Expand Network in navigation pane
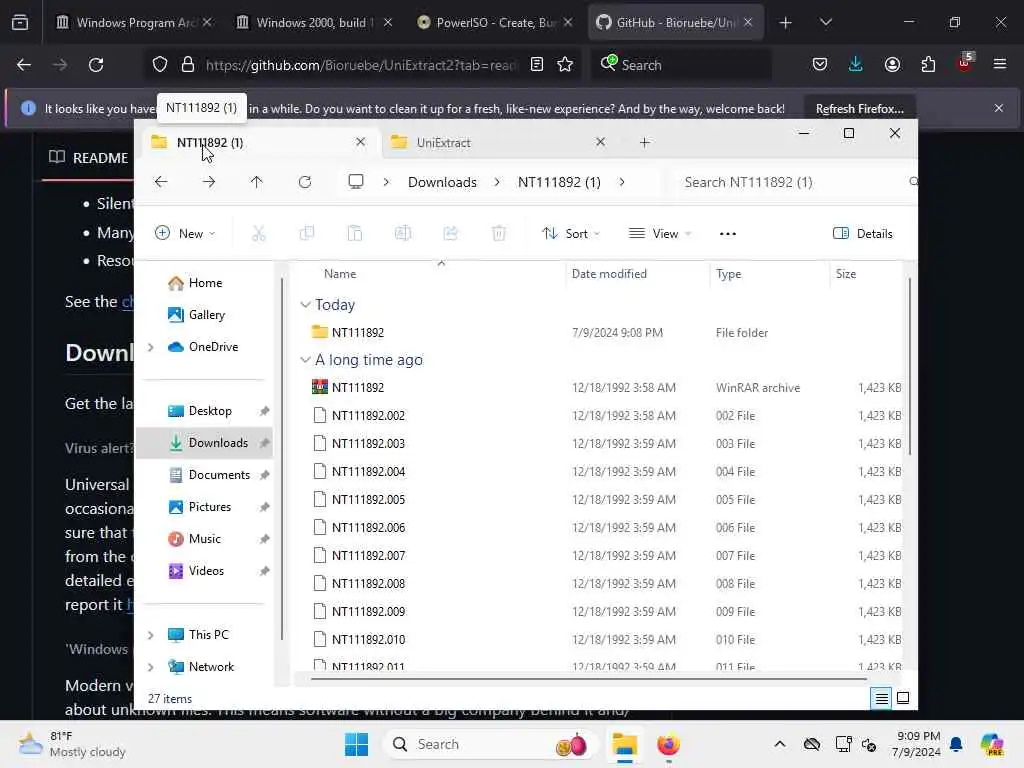 151,667
